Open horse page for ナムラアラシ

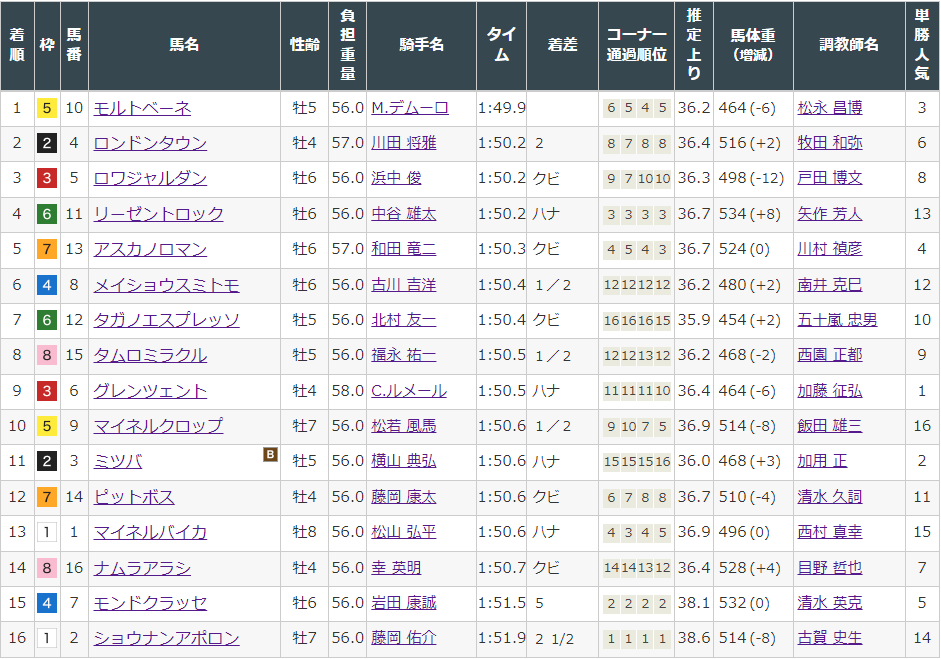coord(142,568)
